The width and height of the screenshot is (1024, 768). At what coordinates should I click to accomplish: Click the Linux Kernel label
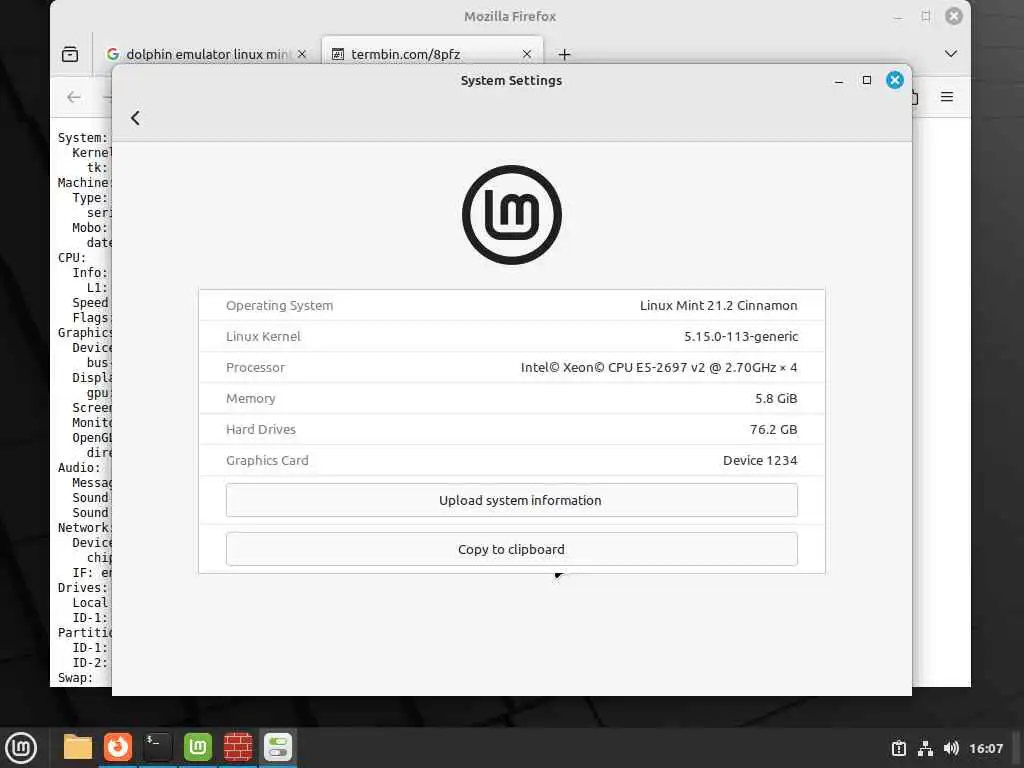point(263,336)
